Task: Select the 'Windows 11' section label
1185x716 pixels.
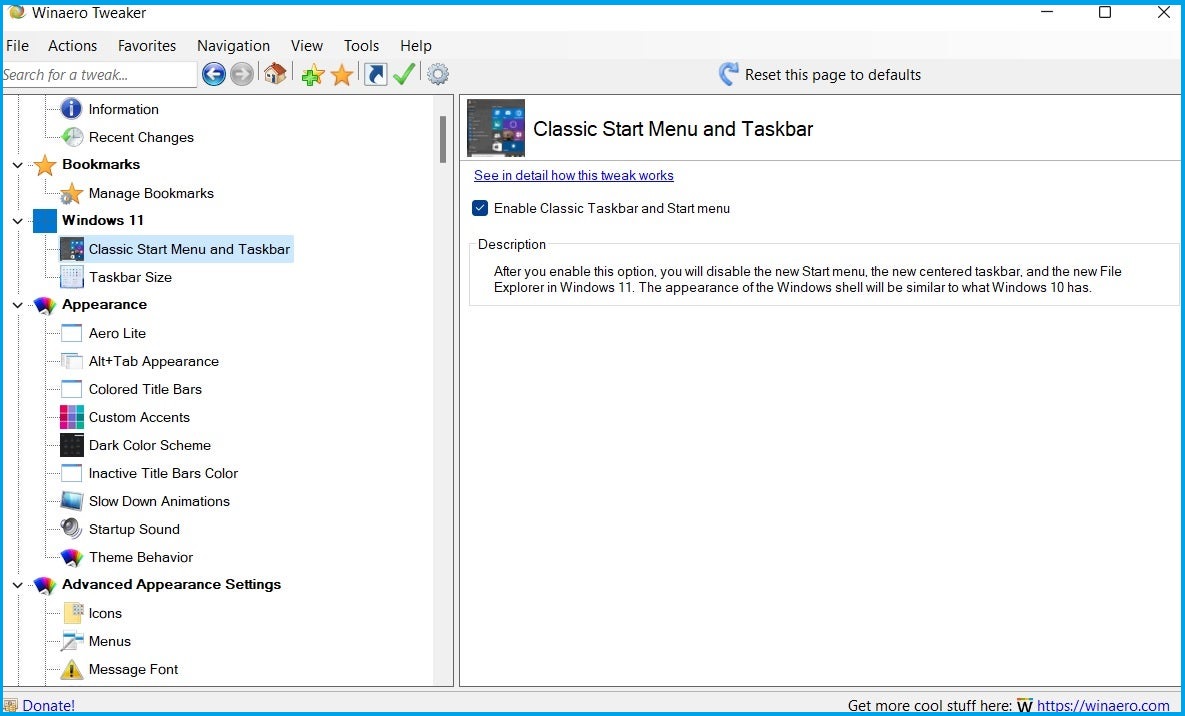Action: (103, 220)
